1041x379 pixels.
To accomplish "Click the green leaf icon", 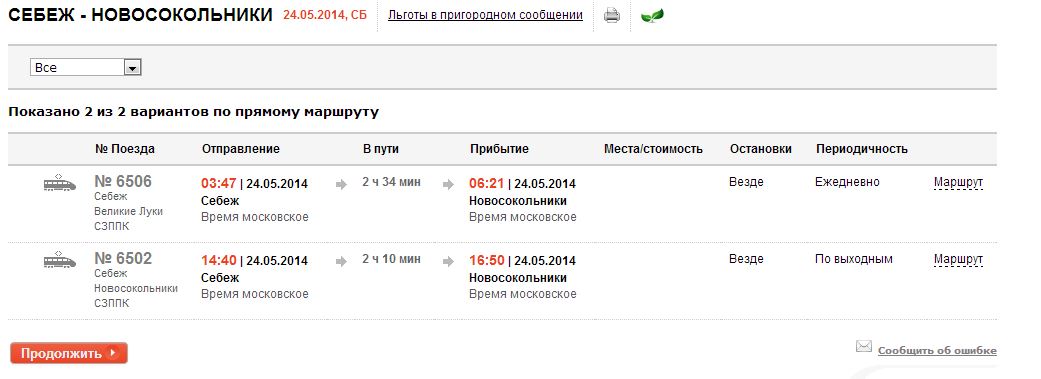I will point(652,15).
